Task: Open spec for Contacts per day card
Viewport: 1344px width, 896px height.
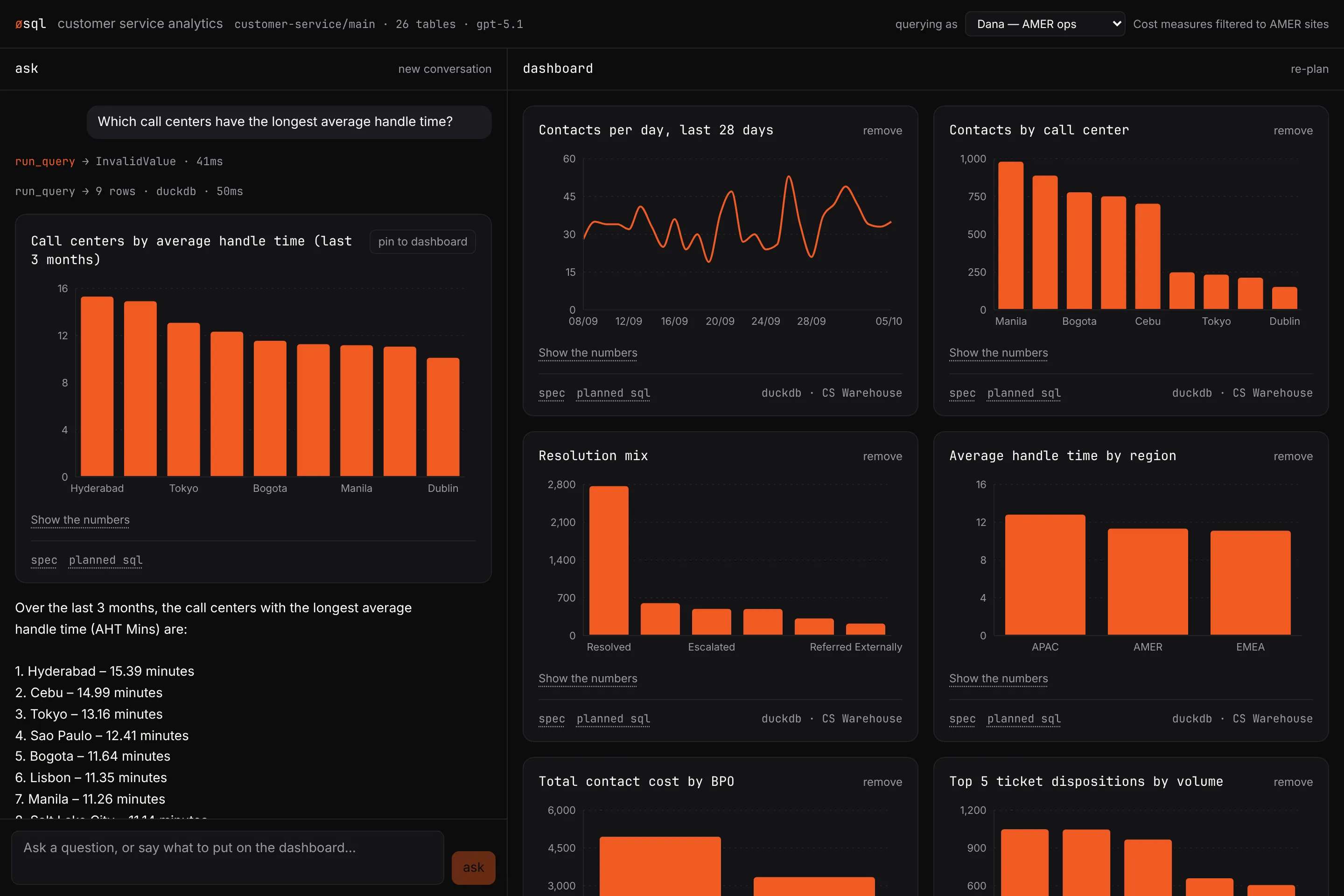Action: point(552,393)
